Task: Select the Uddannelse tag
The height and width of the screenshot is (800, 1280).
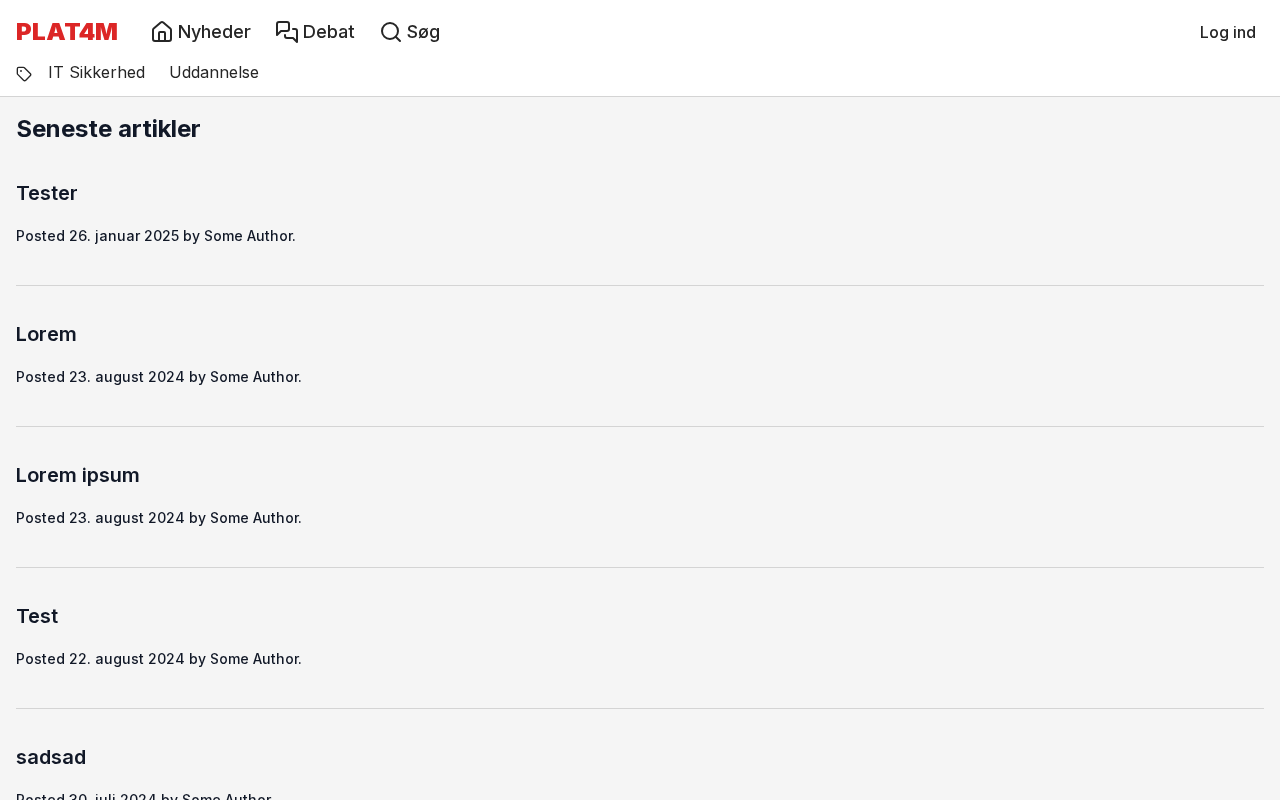Action: (214, 72)
